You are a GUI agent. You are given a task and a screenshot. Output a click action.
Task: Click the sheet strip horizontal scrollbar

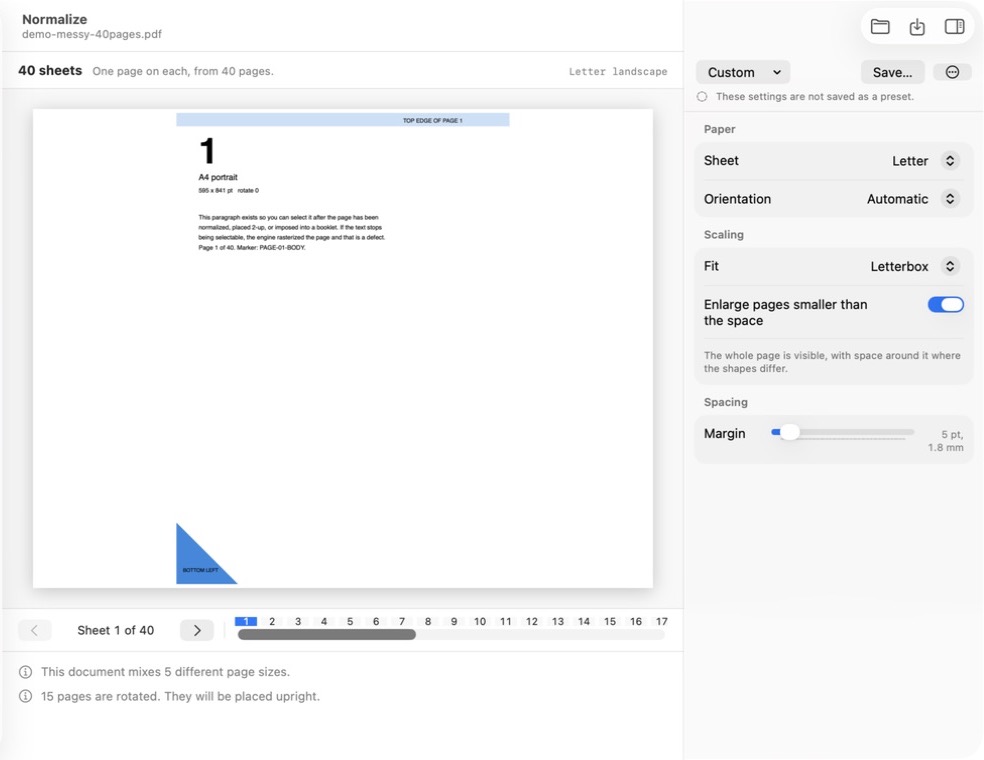(327, 634)
